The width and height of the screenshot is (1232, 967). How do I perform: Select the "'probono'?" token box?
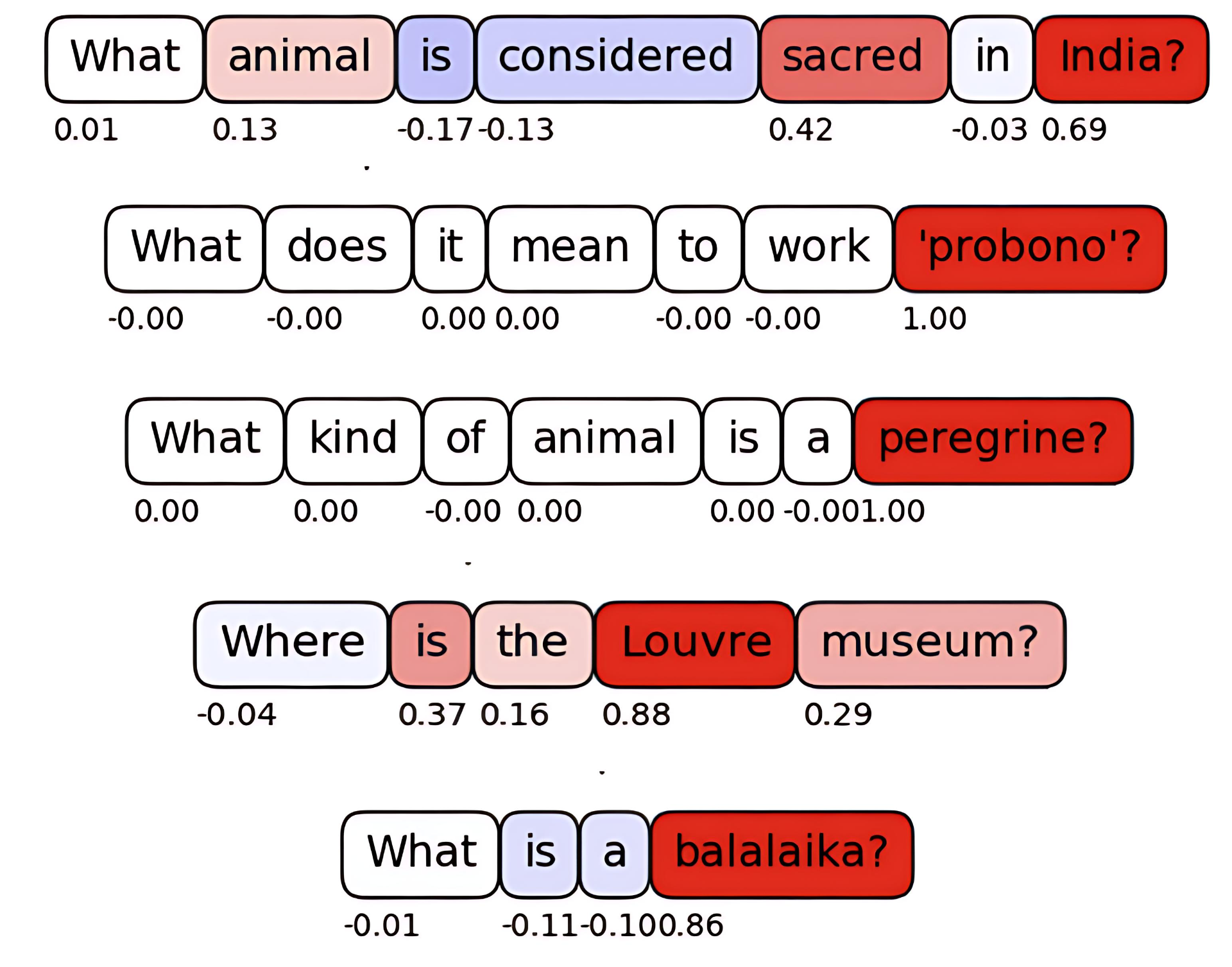click(x=1030, y=249)
